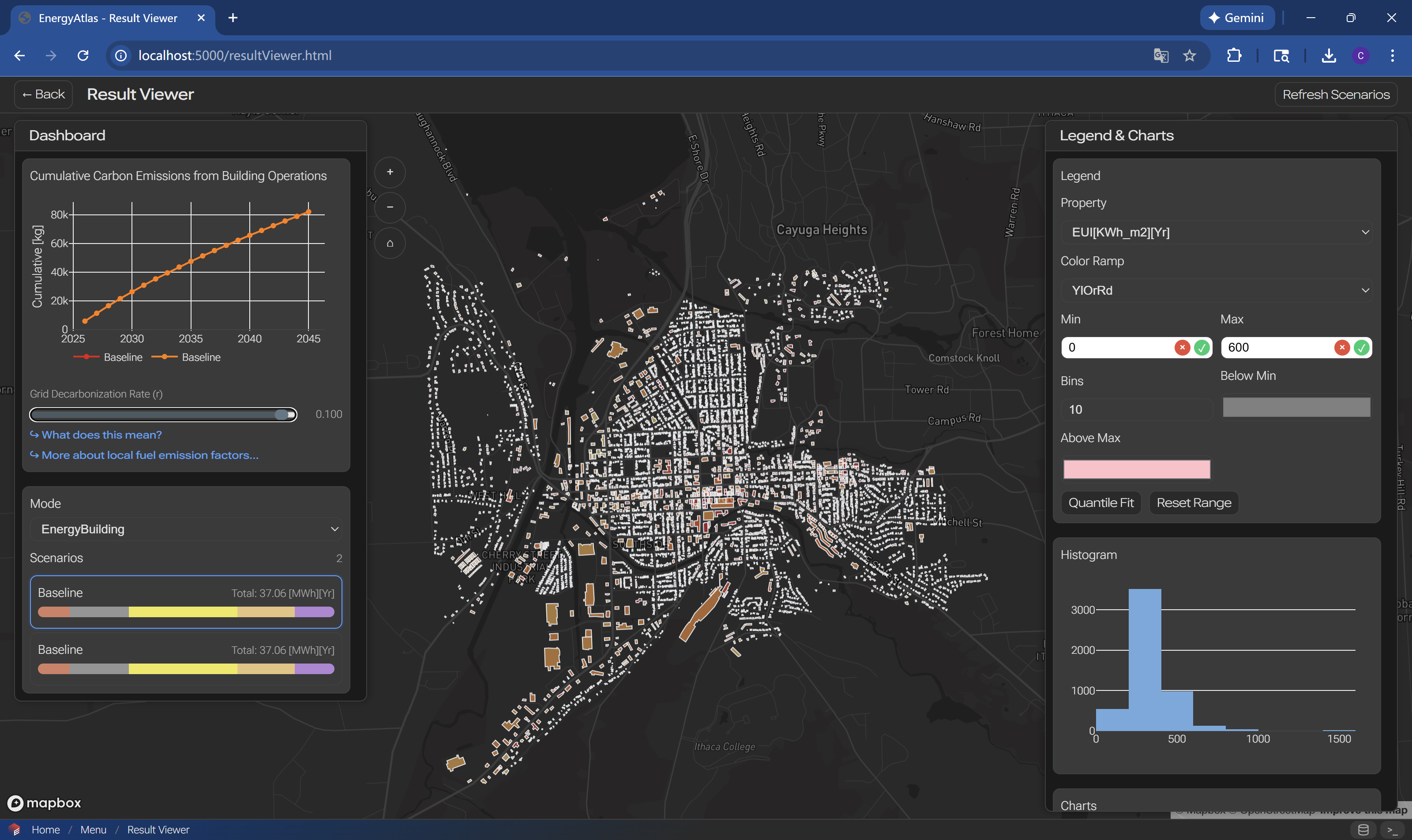Cancel the Min value with red X
The height and width of the screenshot is (840, 1412).
1182,348
